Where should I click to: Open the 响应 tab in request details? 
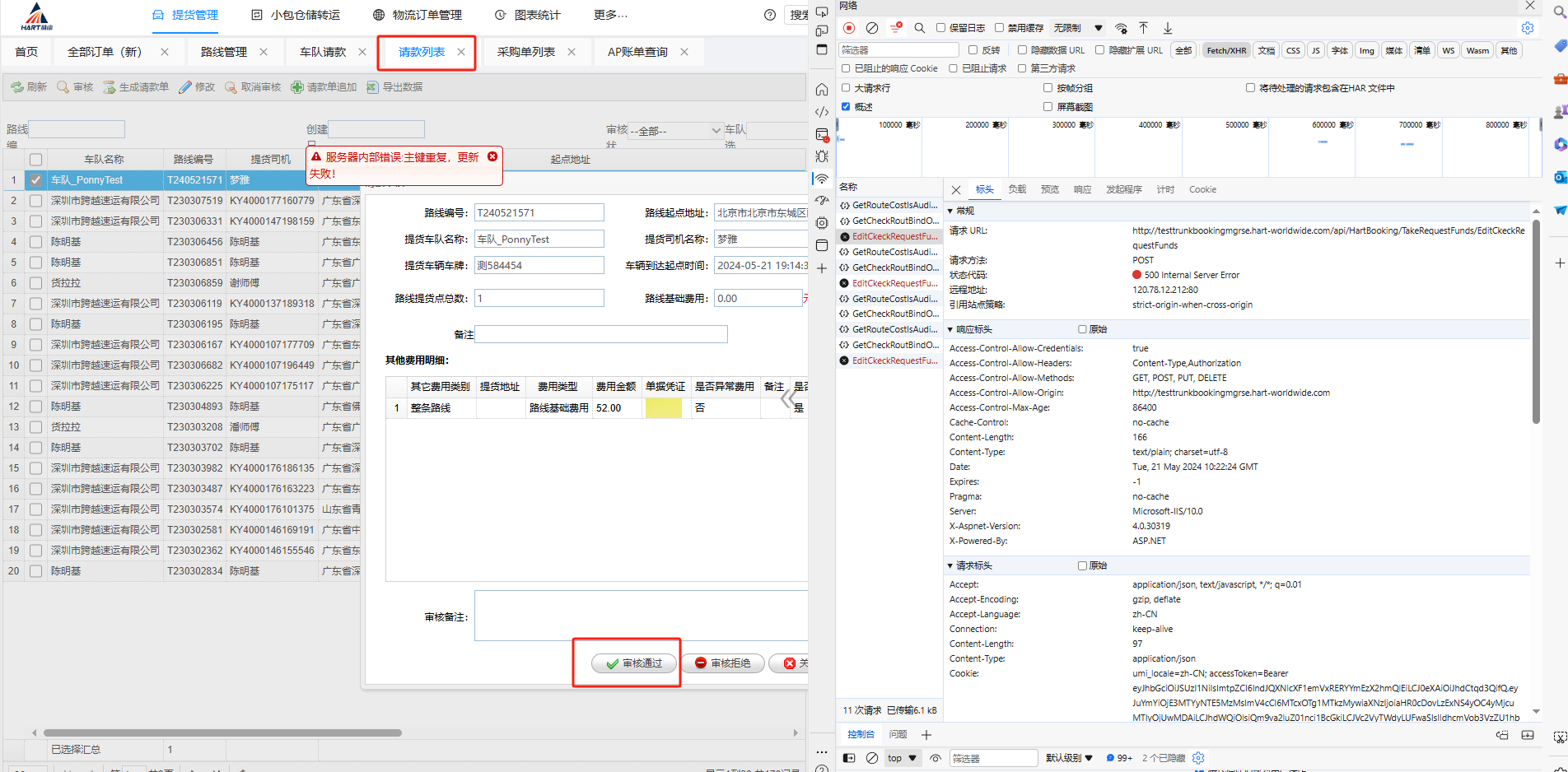(1082, 189)
